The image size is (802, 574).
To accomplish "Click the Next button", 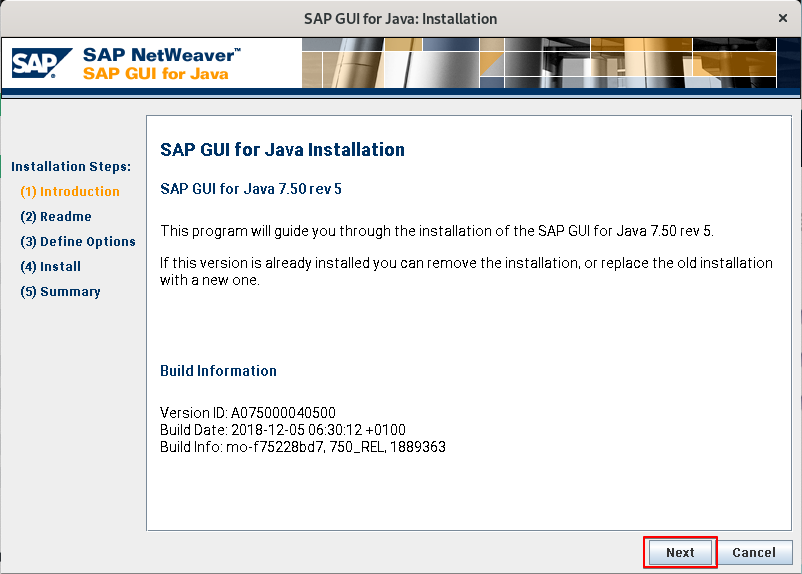I will click(x=680, y=553).
